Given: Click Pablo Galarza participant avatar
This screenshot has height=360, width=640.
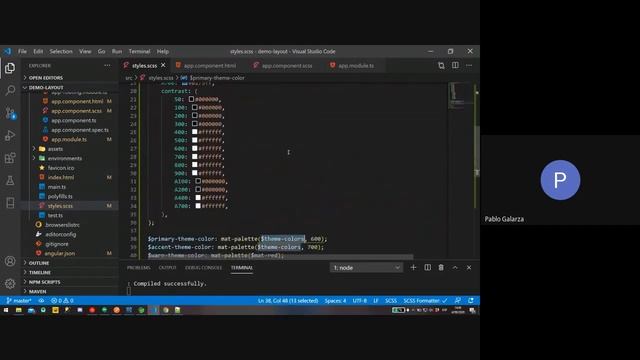Looking at the screenshot, I should pos(560,180).
